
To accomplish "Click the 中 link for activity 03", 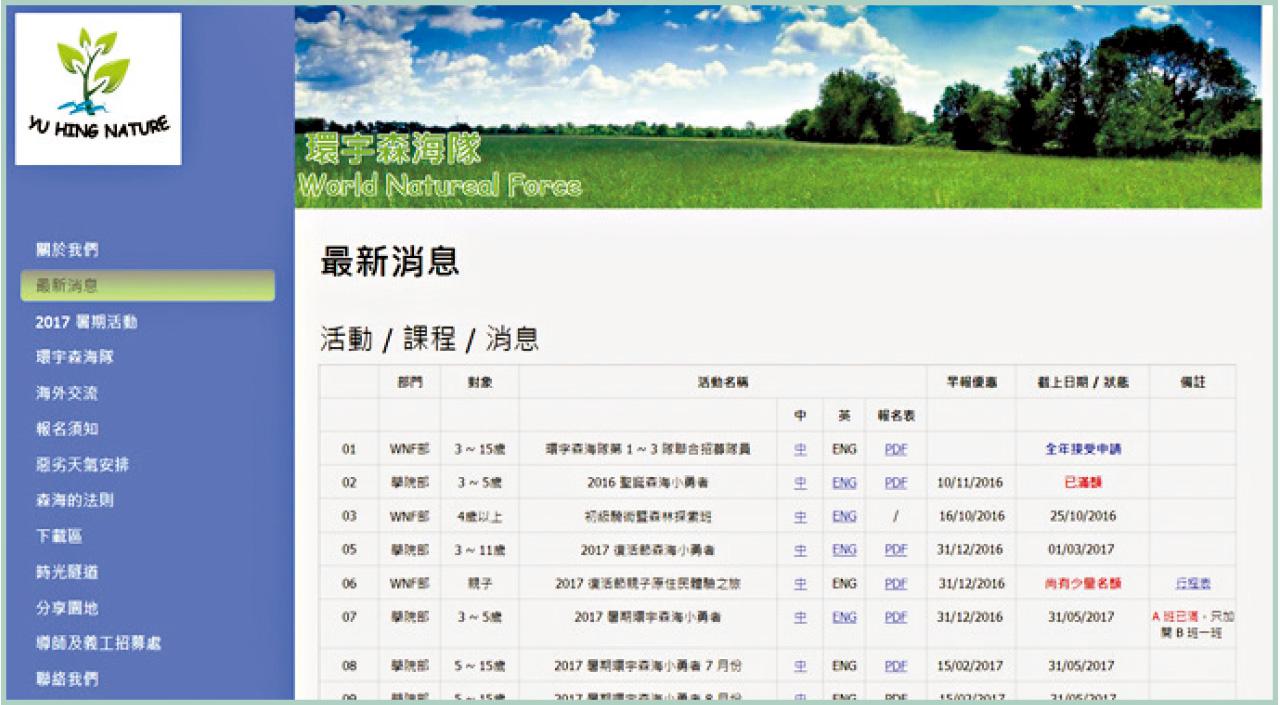I will click(799, 517).
